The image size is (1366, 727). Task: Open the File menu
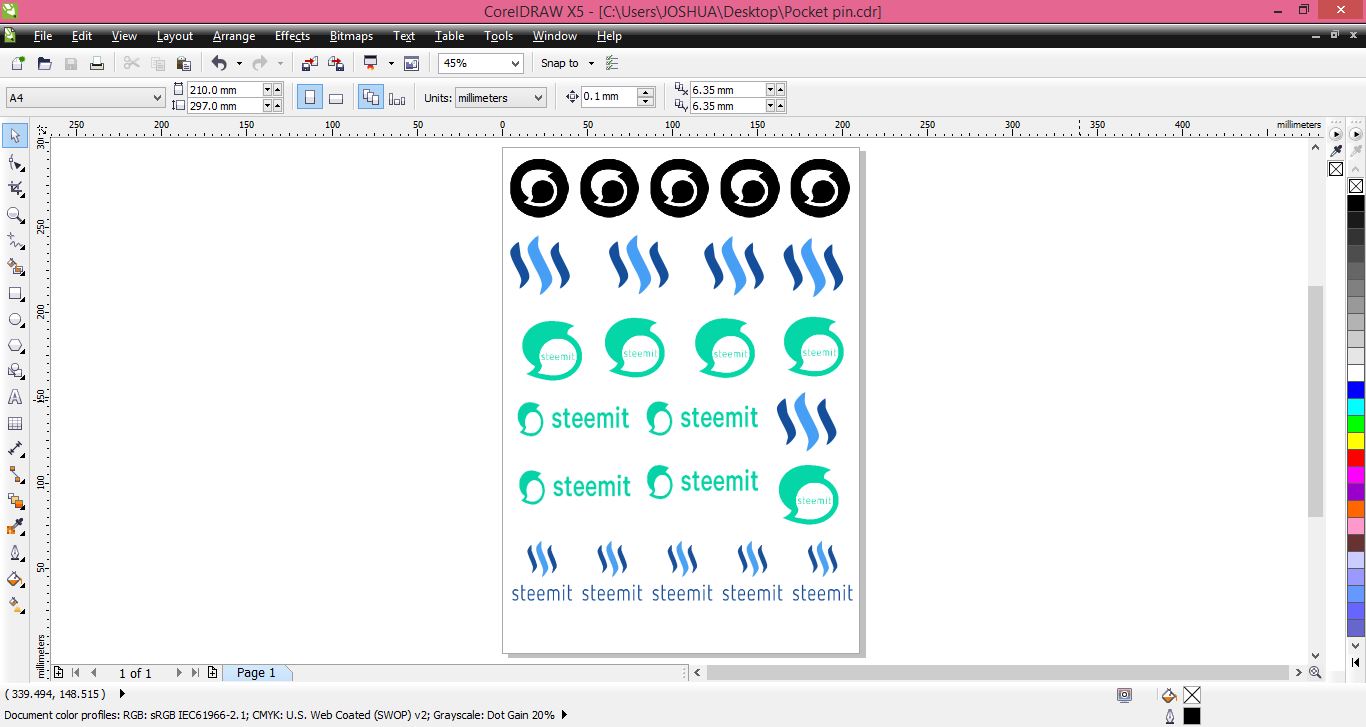point(43,36)
